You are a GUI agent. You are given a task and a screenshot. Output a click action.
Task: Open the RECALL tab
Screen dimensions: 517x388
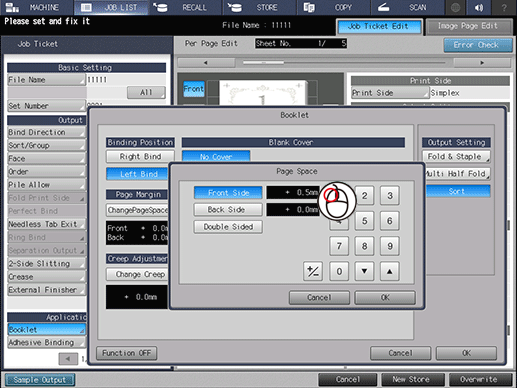[185, 7]
